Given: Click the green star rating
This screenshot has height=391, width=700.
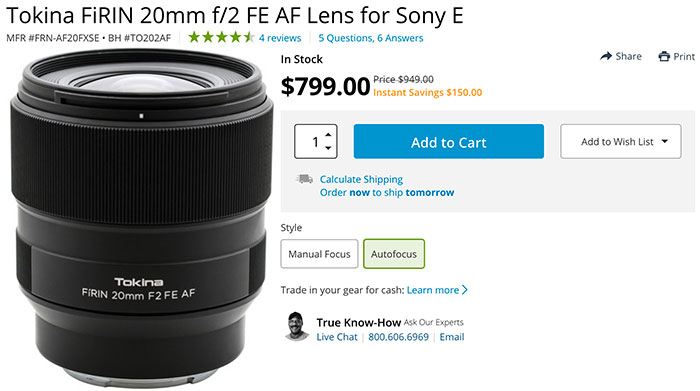Looking at the screenshot, I should (221, 37).
